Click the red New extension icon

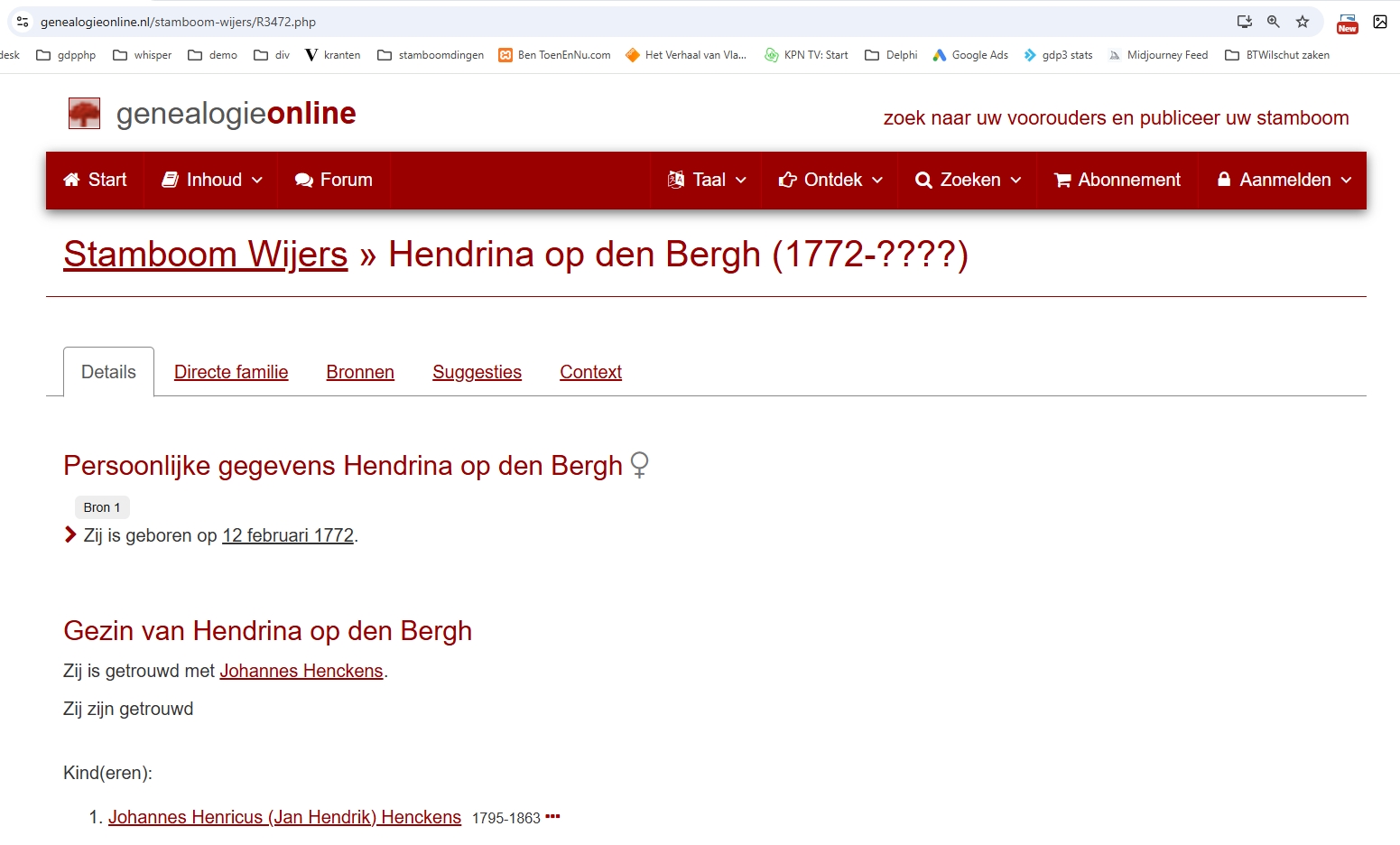click(1347, 23)
